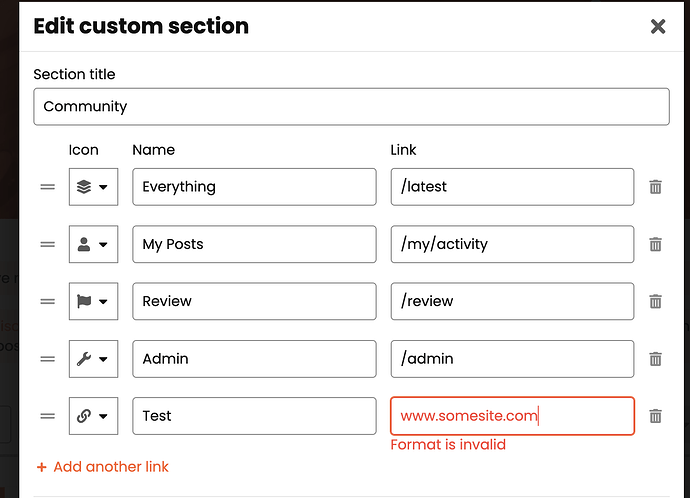Focus the www.somesite.com link field
This screenshot has height=498, width=690.
511,416
